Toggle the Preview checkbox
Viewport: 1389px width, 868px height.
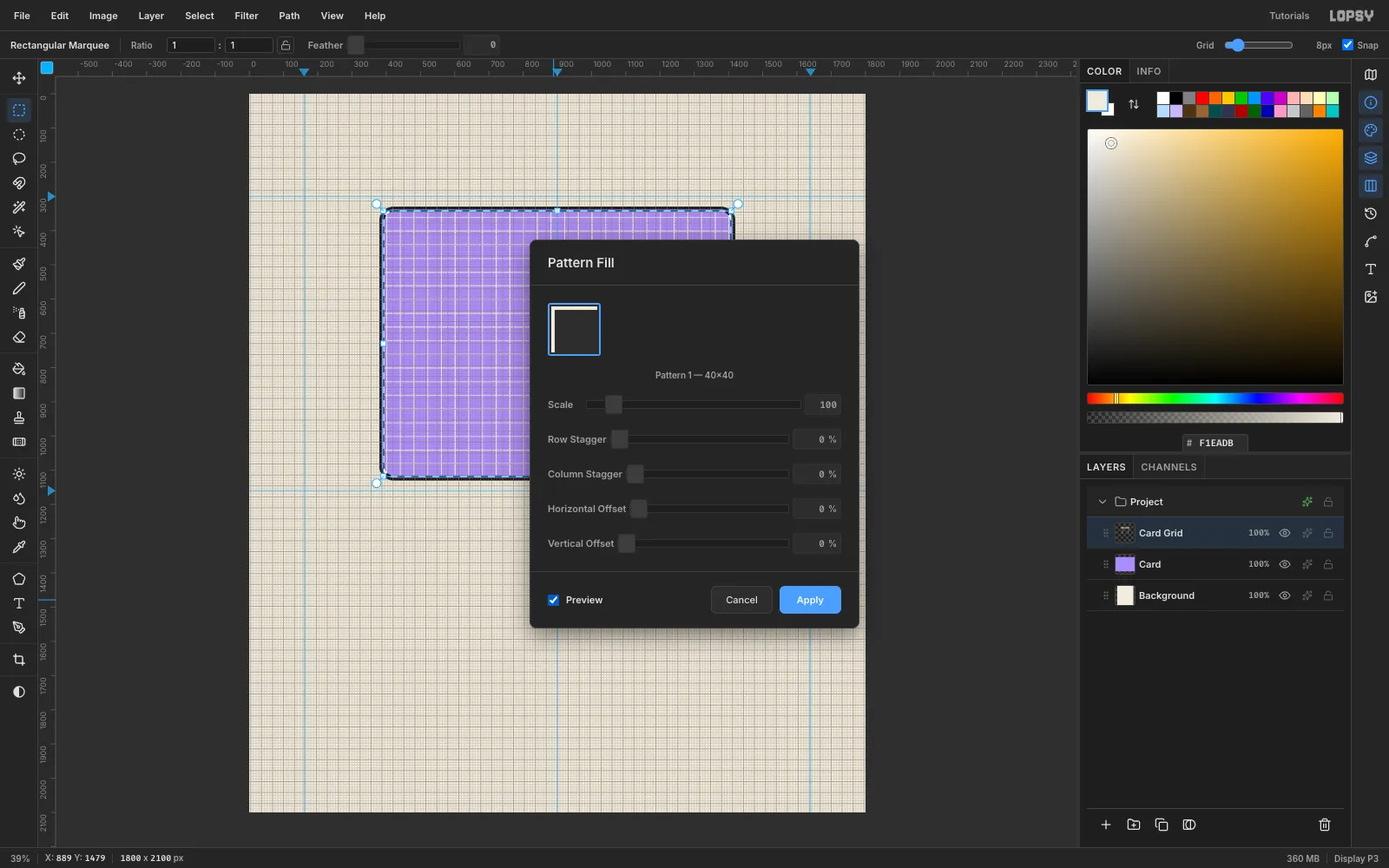tap(554, 600)
